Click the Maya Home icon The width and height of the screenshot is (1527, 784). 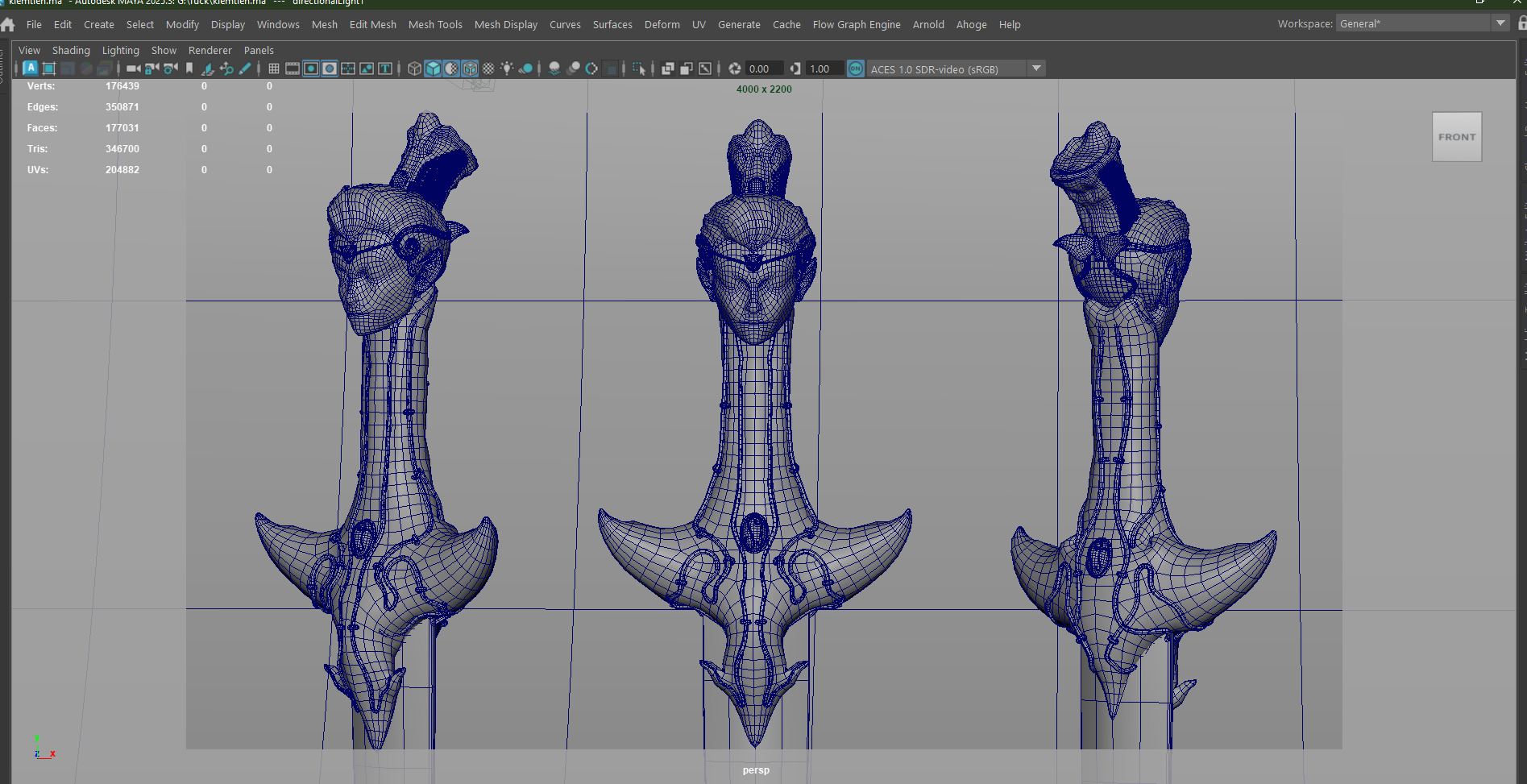(8, 25)
